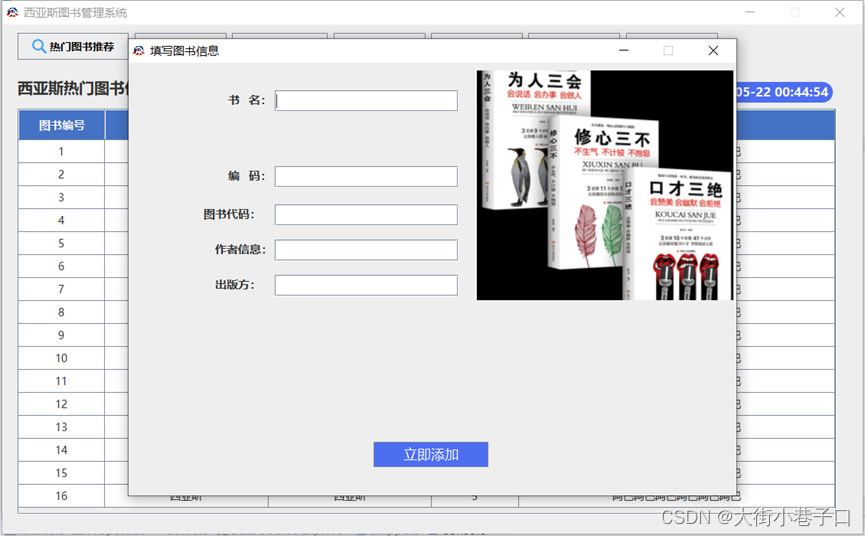Click the book covers image in dialog
865x536 pixels.
605,185
